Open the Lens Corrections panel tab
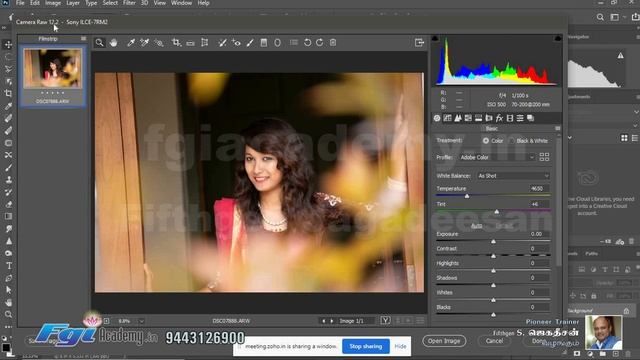Image resolution: width=640 pixels, height=360 pixels. point(489,118)
